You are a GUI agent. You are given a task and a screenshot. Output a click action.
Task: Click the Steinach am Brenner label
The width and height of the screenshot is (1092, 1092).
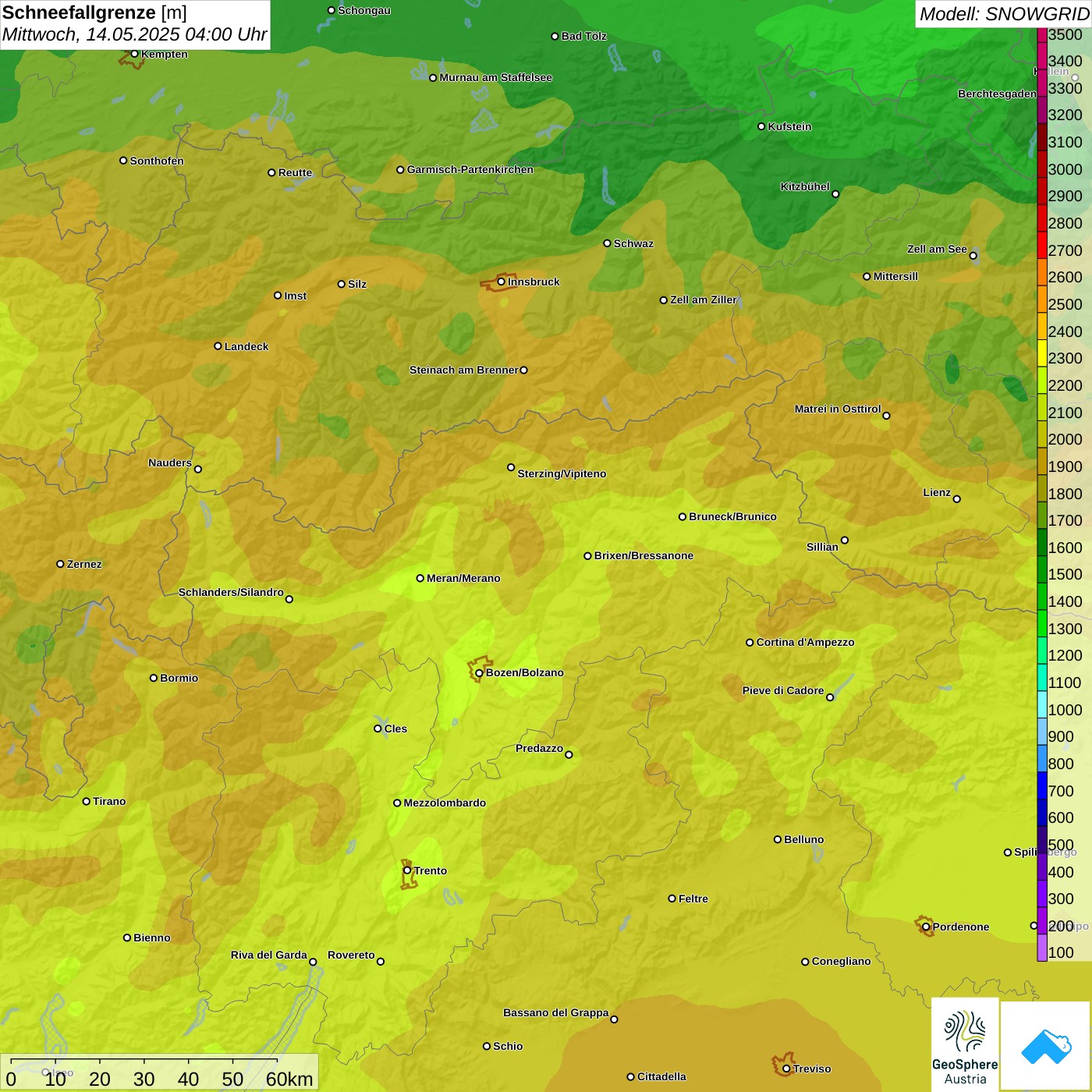[x=464, y=370]
